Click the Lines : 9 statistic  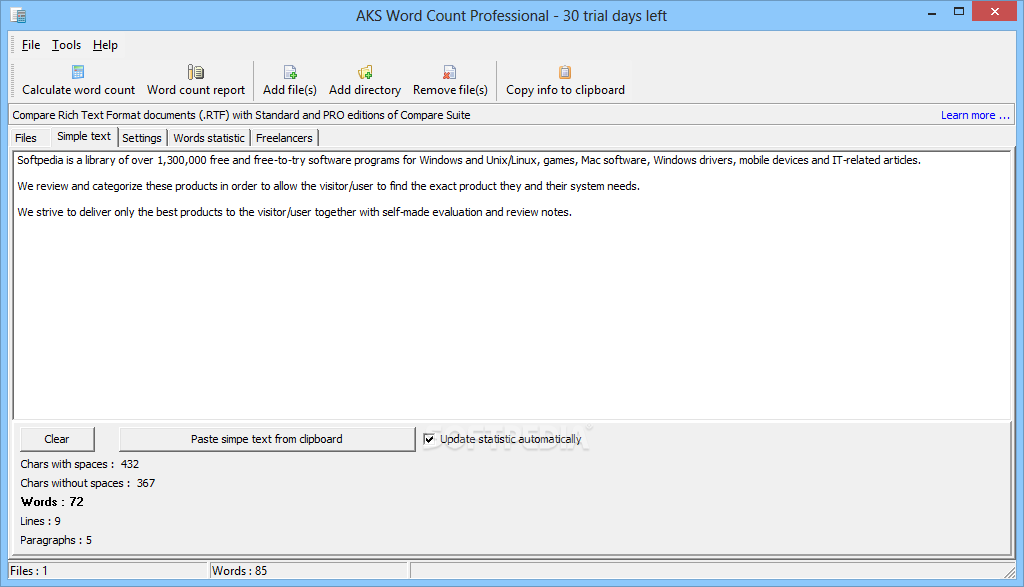(40, 521)
